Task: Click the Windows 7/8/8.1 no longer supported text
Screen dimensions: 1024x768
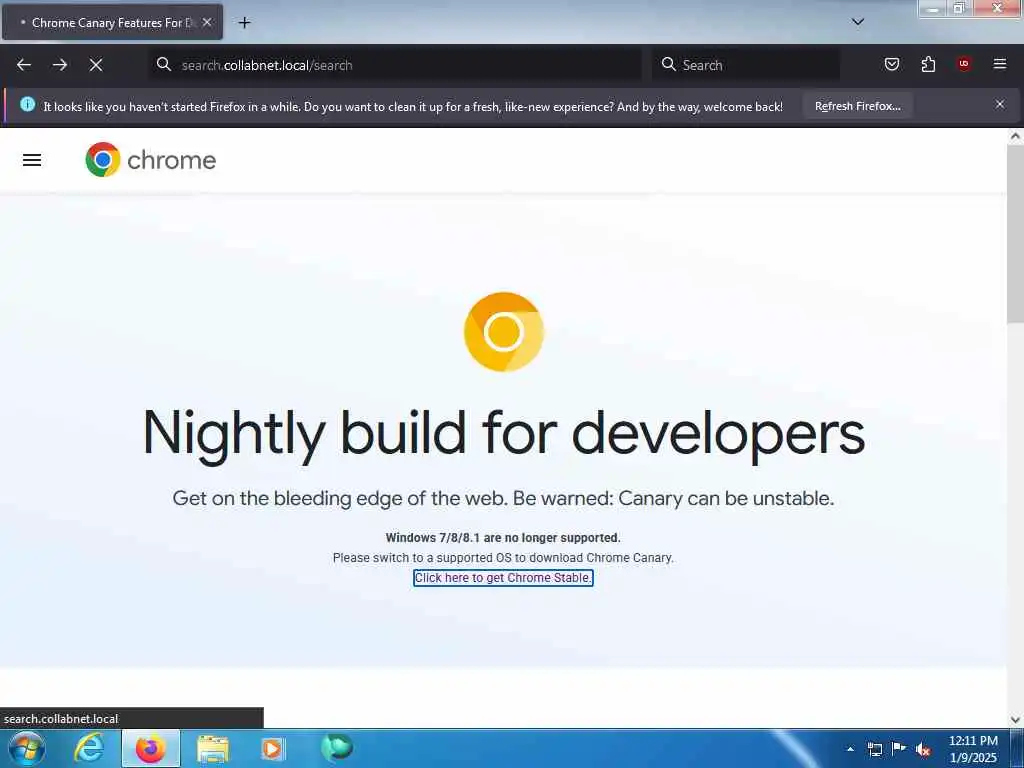Action: (503, 538)
